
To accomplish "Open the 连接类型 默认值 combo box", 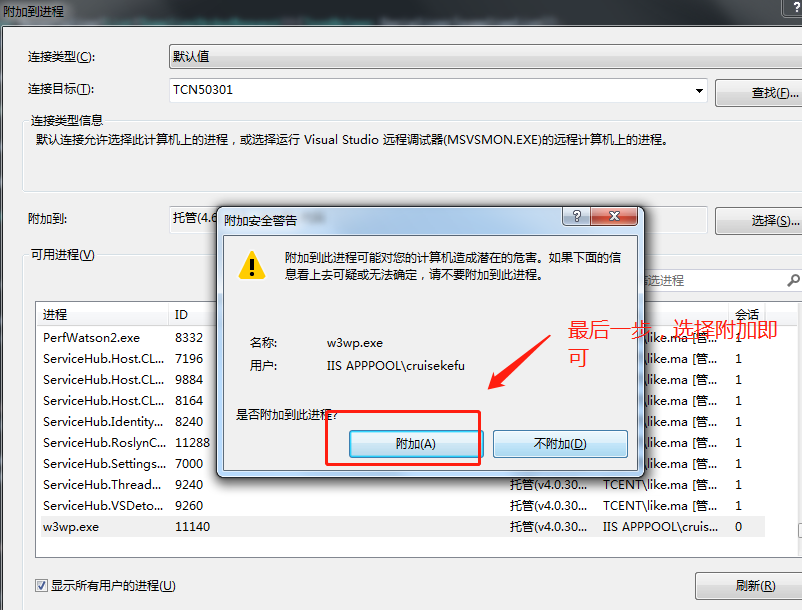I will click(485, 57).
